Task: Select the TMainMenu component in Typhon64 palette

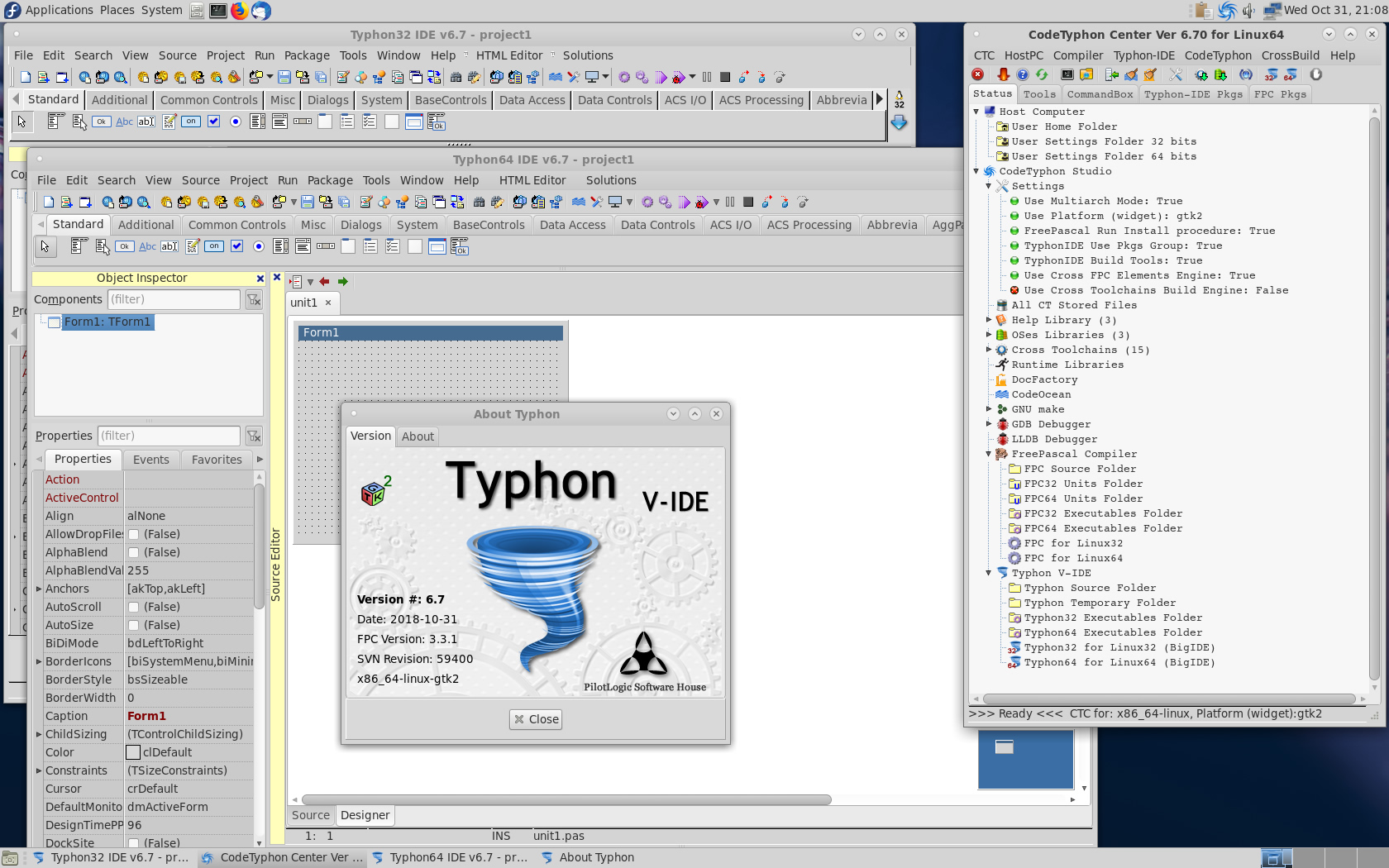Action: click(x=79, y=246)
